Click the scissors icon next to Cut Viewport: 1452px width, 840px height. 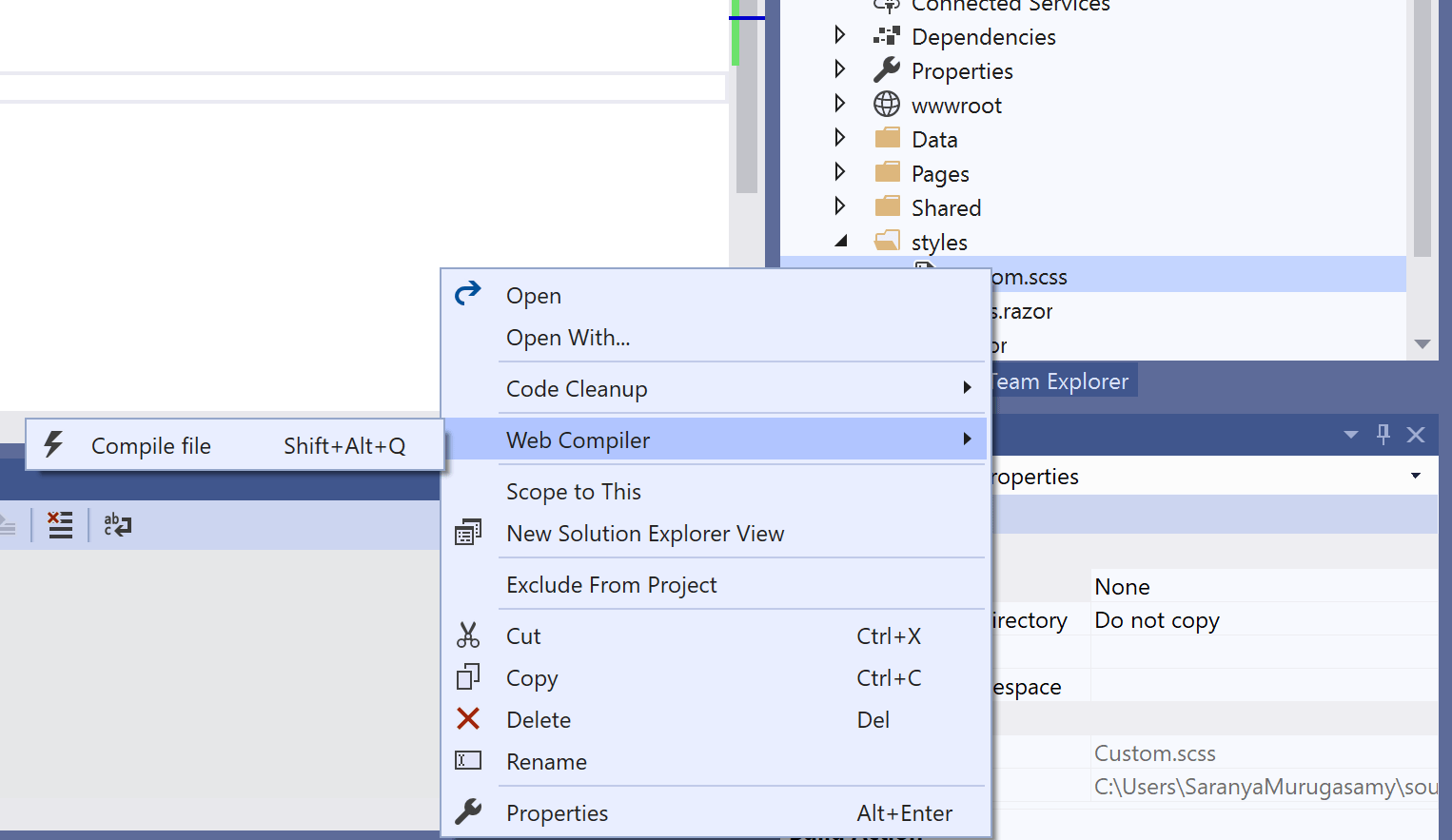[x=467, y=635]
